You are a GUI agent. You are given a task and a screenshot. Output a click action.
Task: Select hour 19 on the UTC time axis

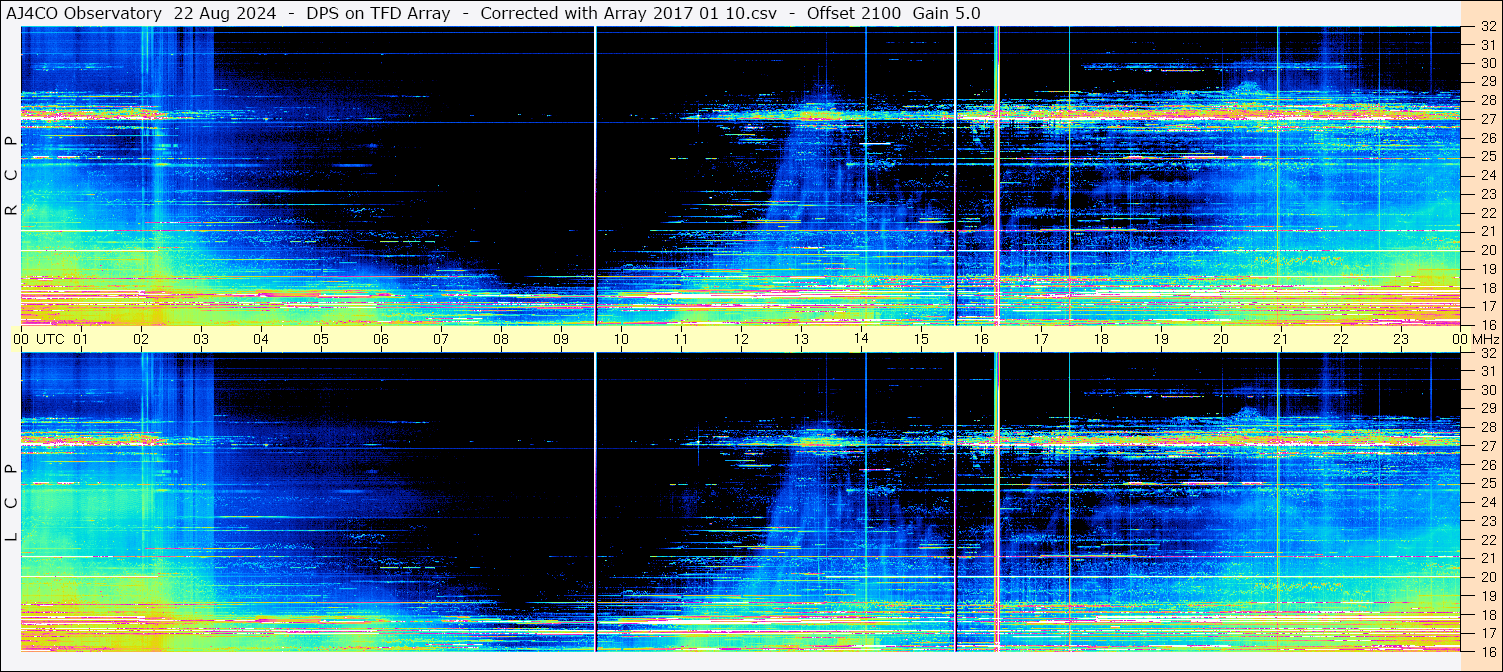coord(1161,339)
